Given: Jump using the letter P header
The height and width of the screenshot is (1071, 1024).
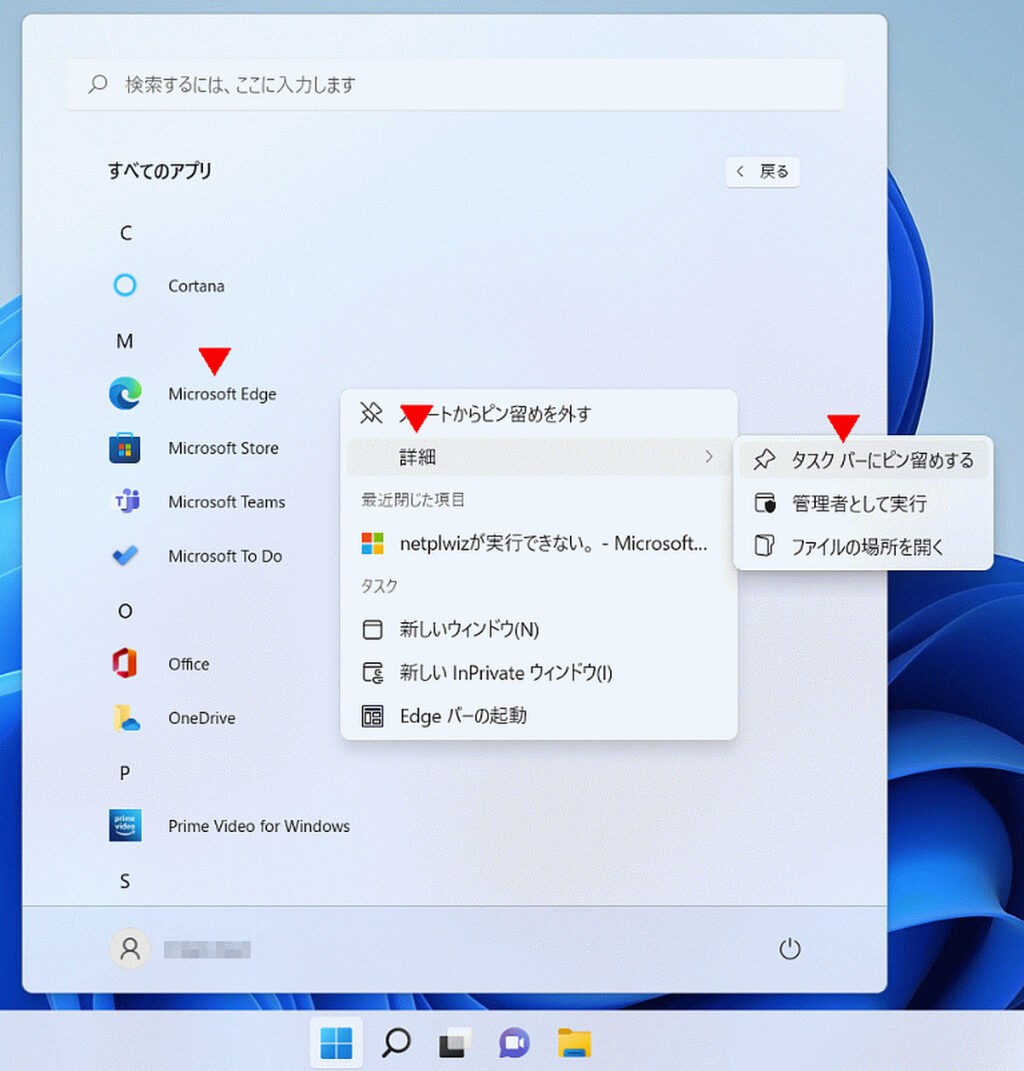Looking at the screenshot, I should pyautogui.click(x=124, y=773).
